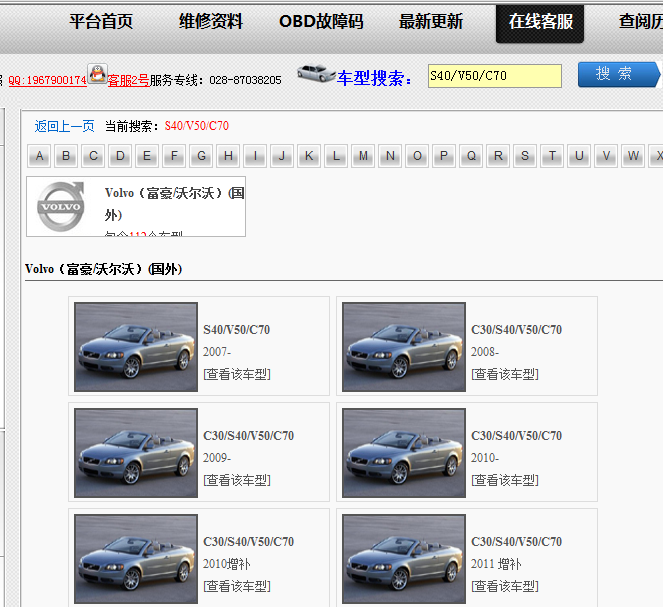Filter brands by letter R

point(498,156)
